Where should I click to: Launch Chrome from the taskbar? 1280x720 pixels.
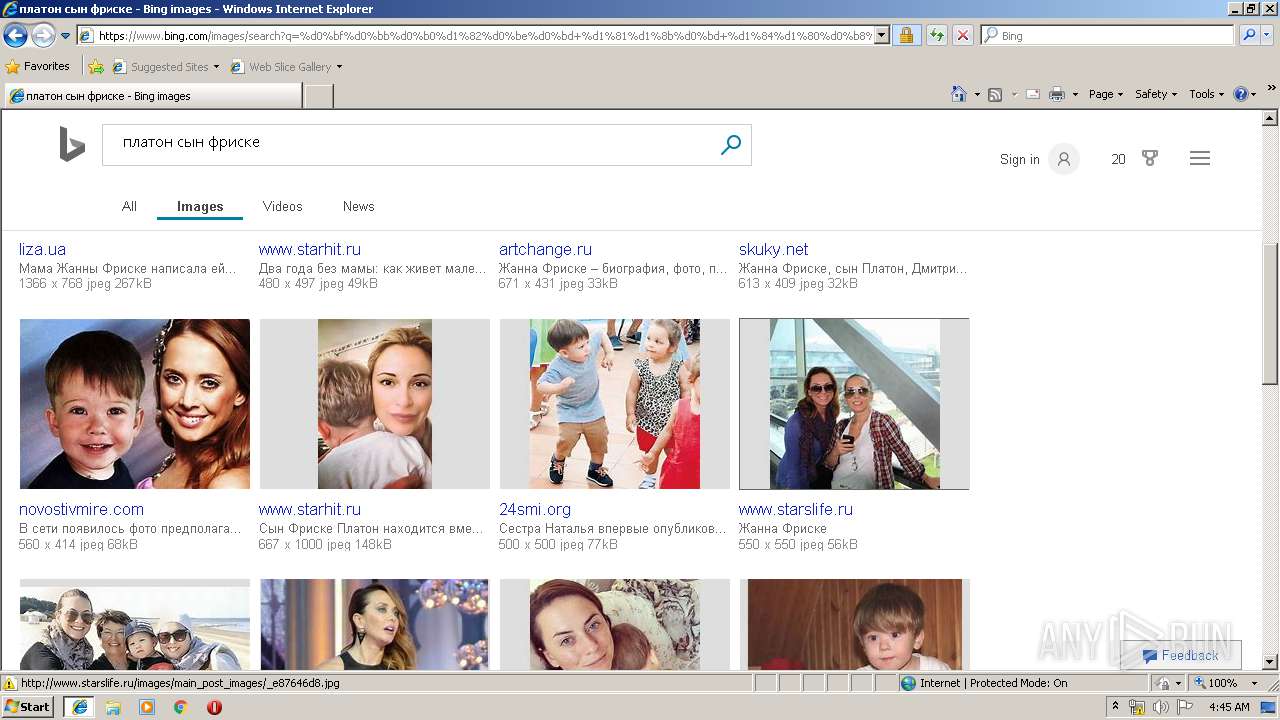point(180,707)
